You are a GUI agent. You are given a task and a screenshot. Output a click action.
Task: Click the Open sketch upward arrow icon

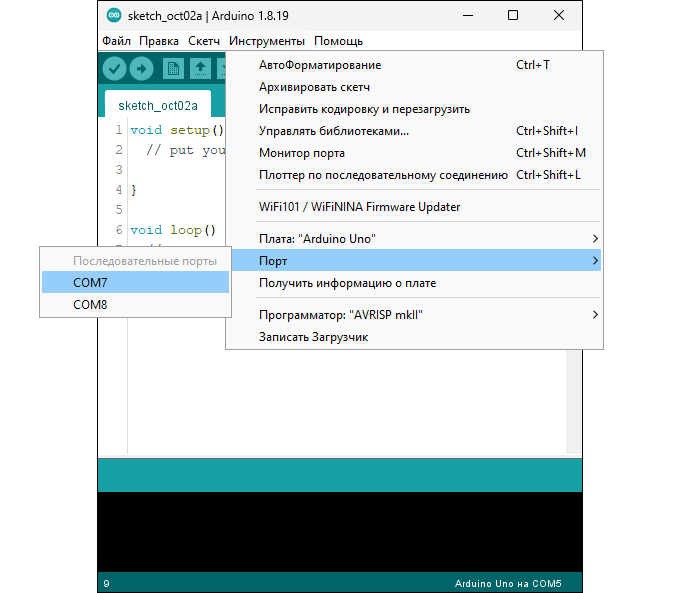200,69
